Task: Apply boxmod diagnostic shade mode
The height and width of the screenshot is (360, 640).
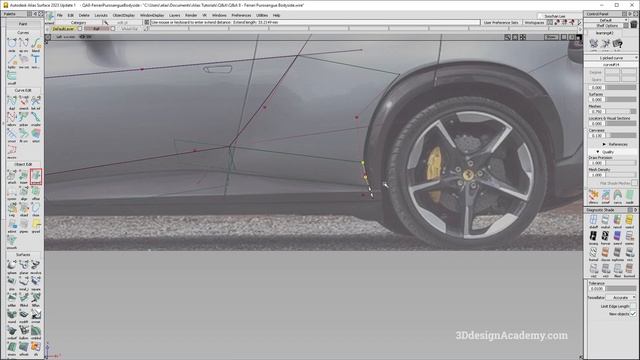Action: [x=629, y=270]
